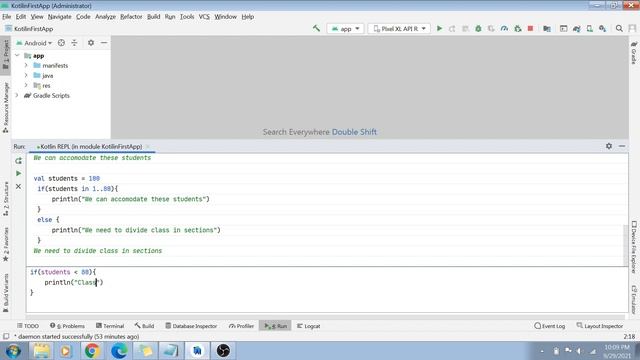Image resolution: width=640 pixels, height=360 pixels.
Task: Open the run configuration 'app' dropdown
Action: [345, 29]
